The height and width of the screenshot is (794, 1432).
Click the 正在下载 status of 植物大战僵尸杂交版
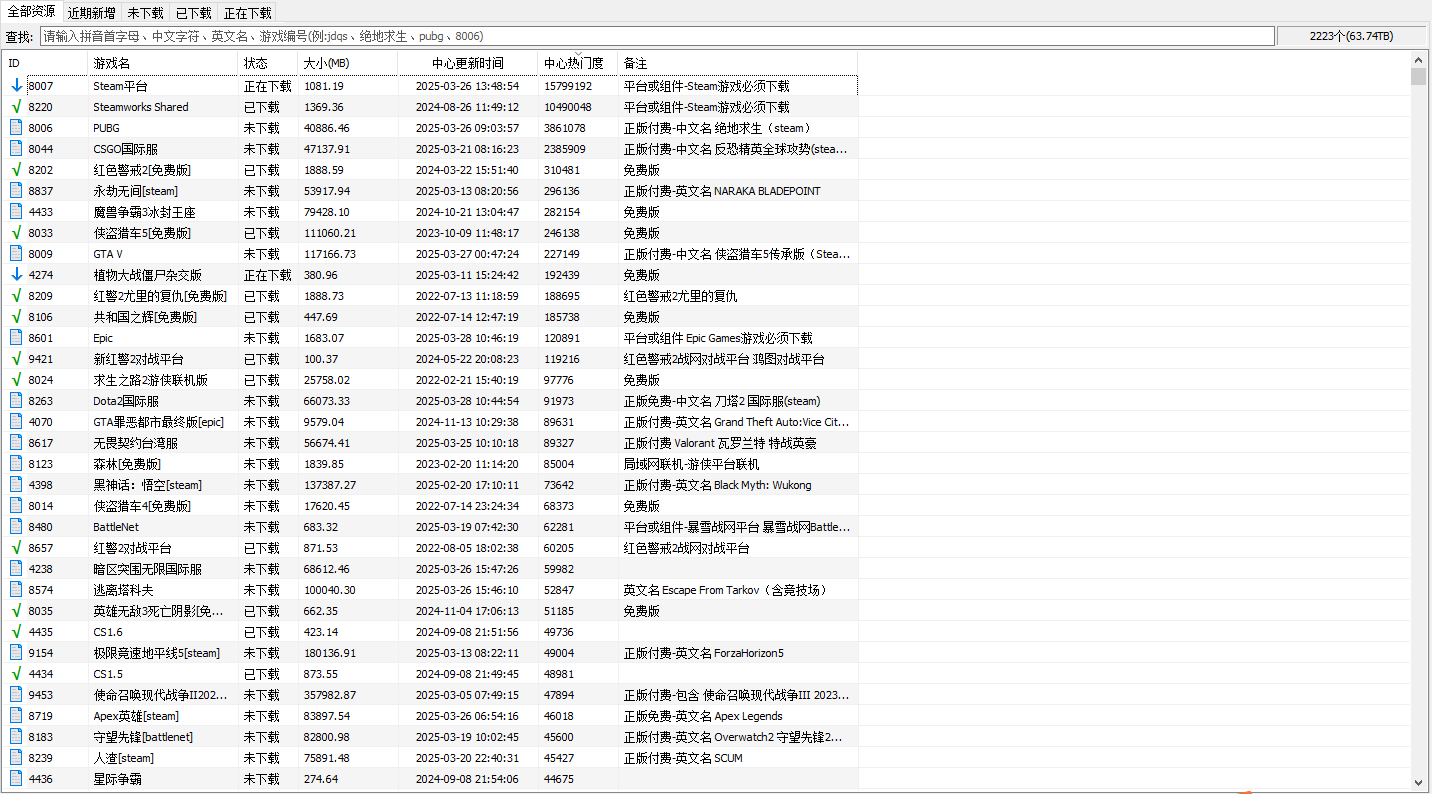[x=268, y=275]
